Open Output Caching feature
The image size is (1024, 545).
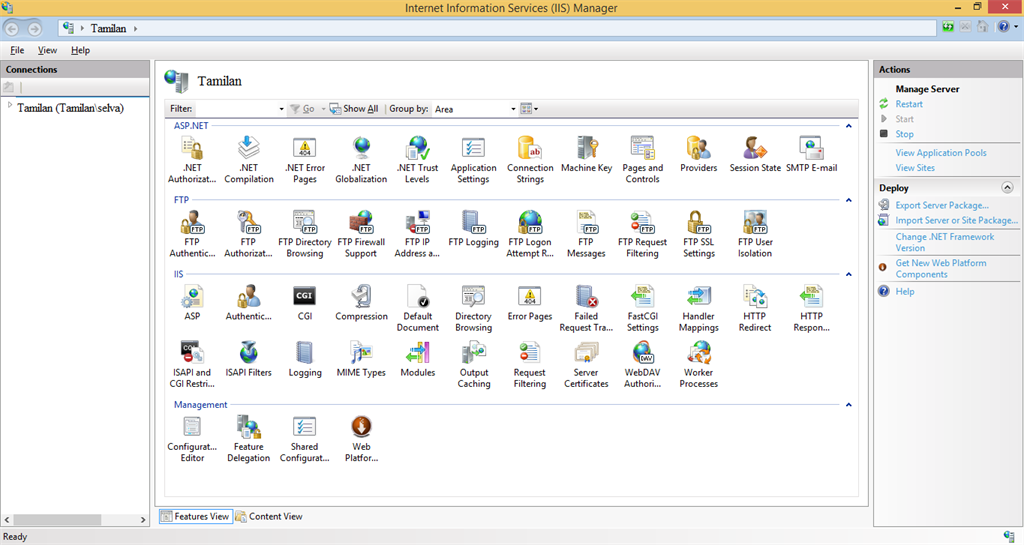coord(473,365)
